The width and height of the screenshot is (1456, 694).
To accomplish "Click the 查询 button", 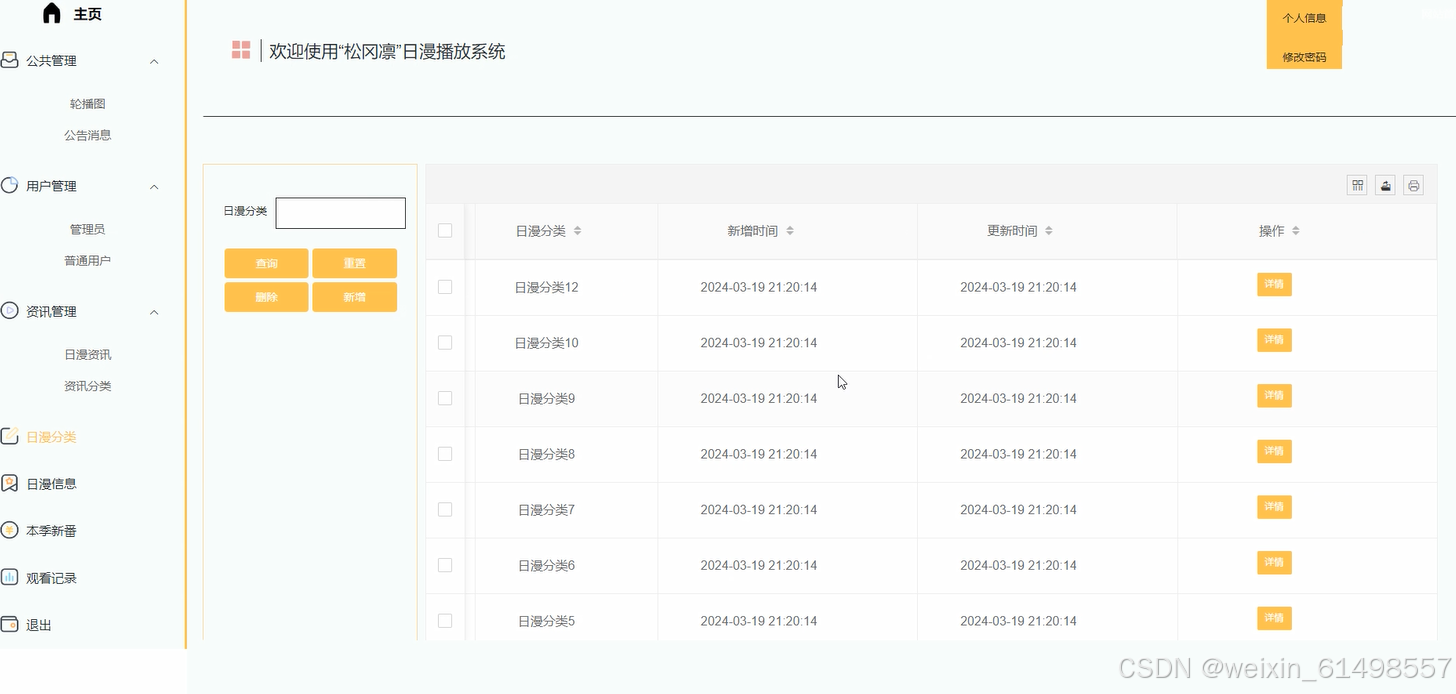I will (x=266, y=263).
